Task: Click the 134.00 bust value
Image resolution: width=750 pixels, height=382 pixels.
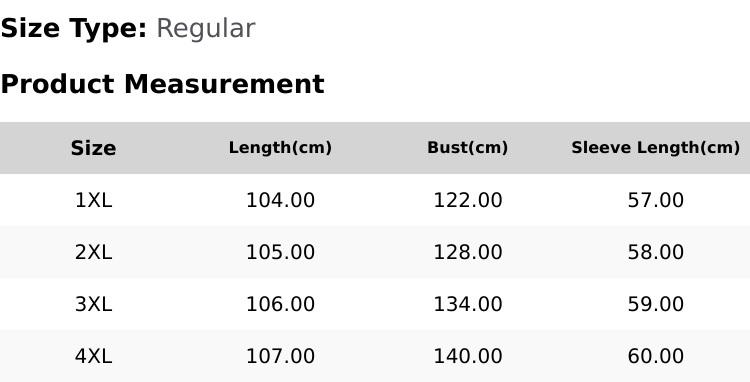Action: (468, 304)
